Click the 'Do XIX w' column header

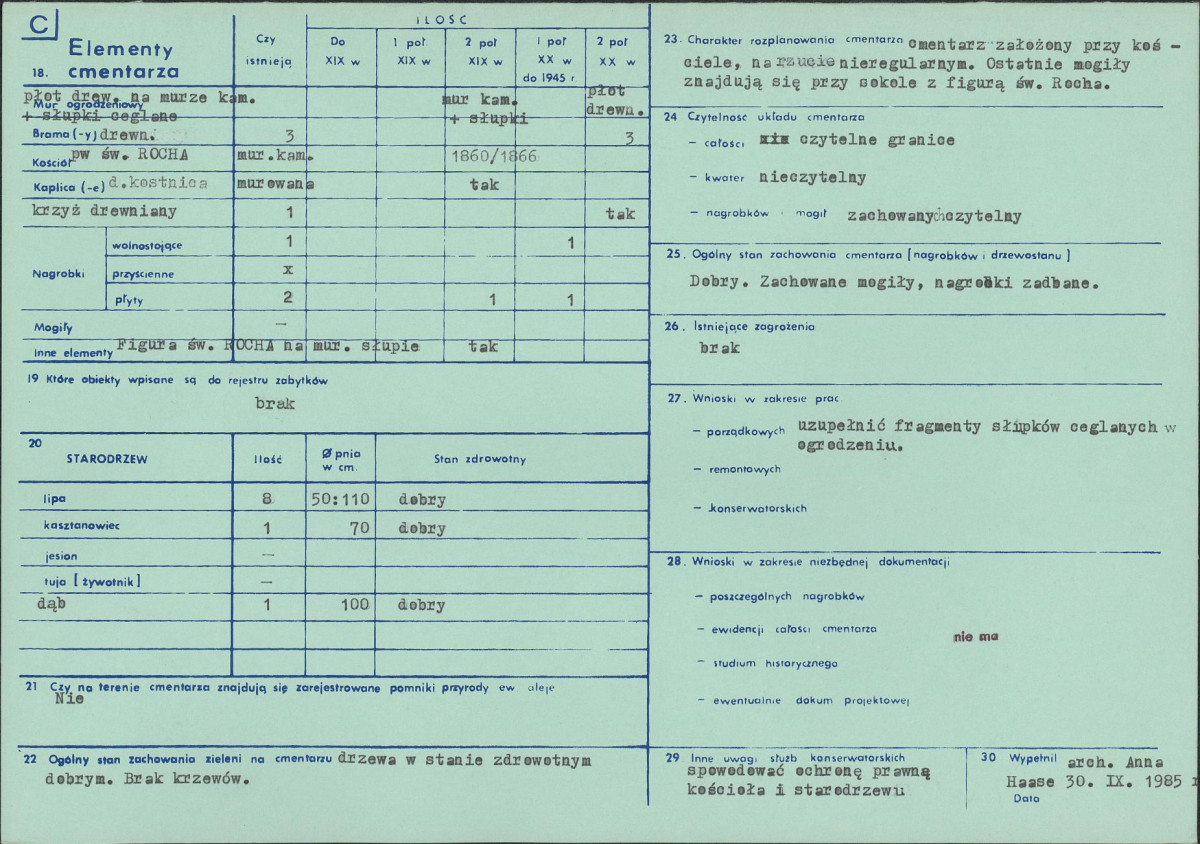point(341,52)
